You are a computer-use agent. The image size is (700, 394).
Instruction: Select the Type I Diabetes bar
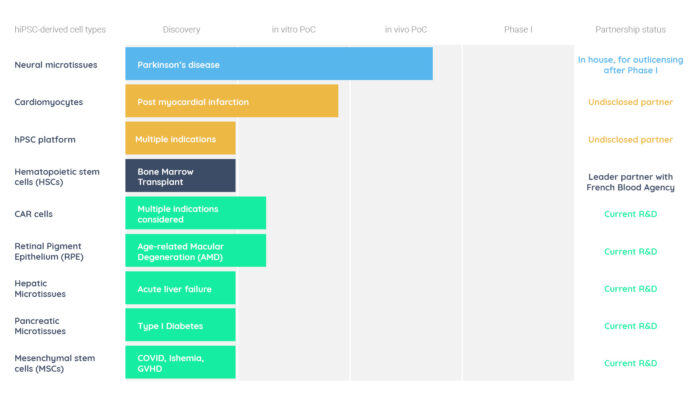pyautogui.click(x=180, y=325)
